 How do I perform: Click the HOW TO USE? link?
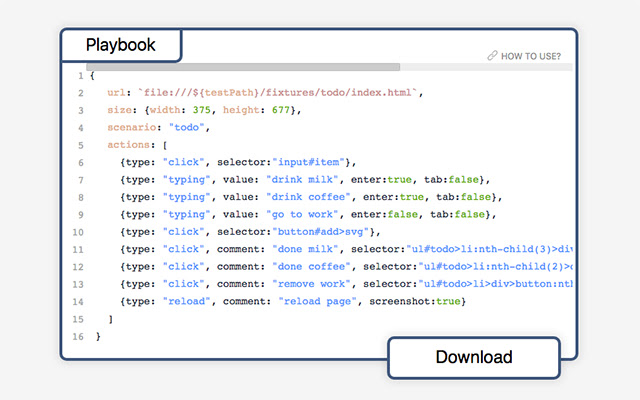coord(524,56)
